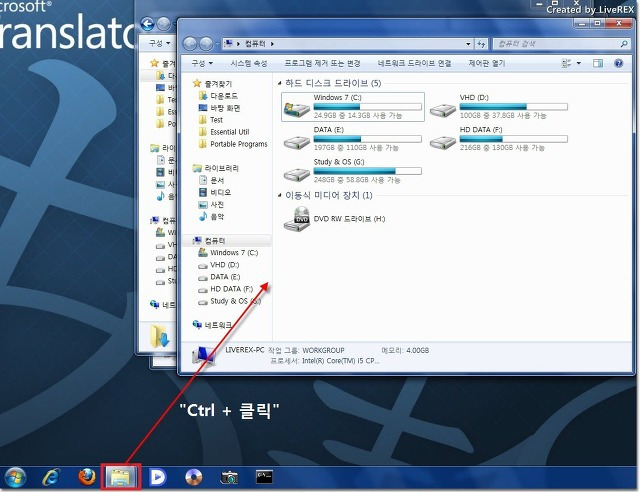Screen dimensions: 640x492
Task: Open 사진 library
Action: 217,204
